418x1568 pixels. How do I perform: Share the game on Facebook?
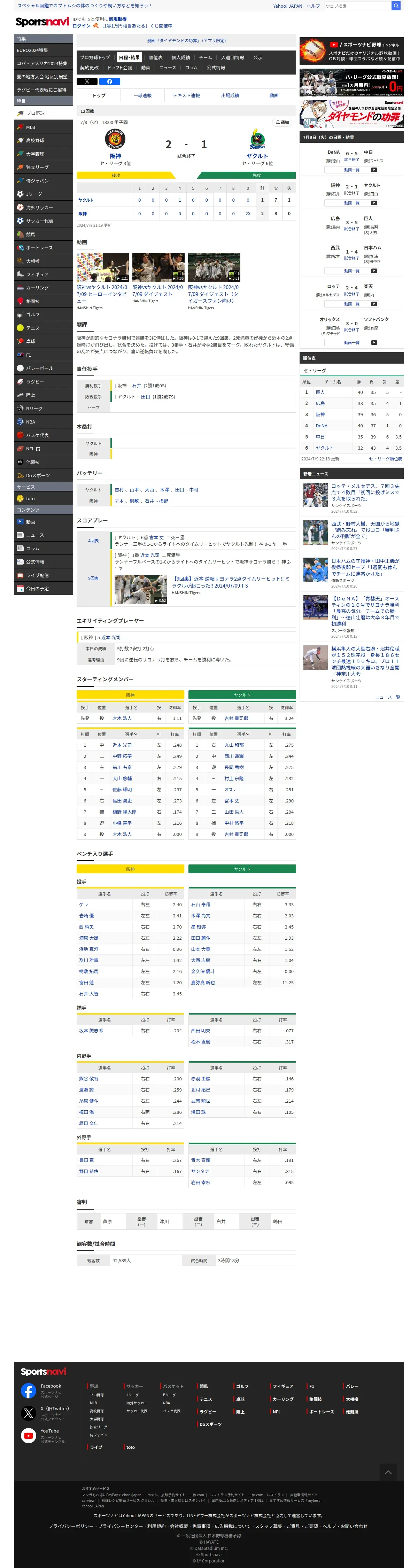point(109,81)
